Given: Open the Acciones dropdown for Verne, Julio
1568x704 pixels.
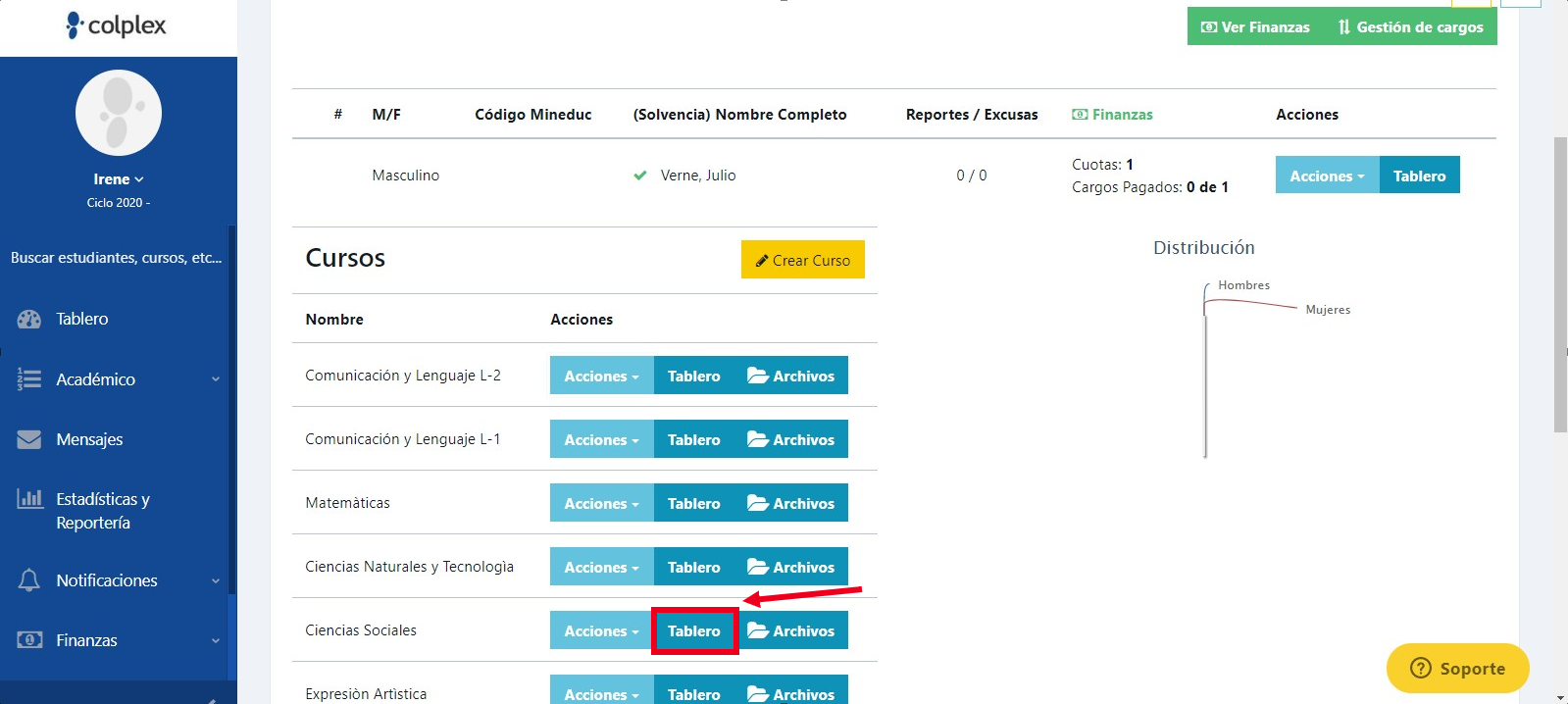Looking at the screenshot, I should [1327, 175].
